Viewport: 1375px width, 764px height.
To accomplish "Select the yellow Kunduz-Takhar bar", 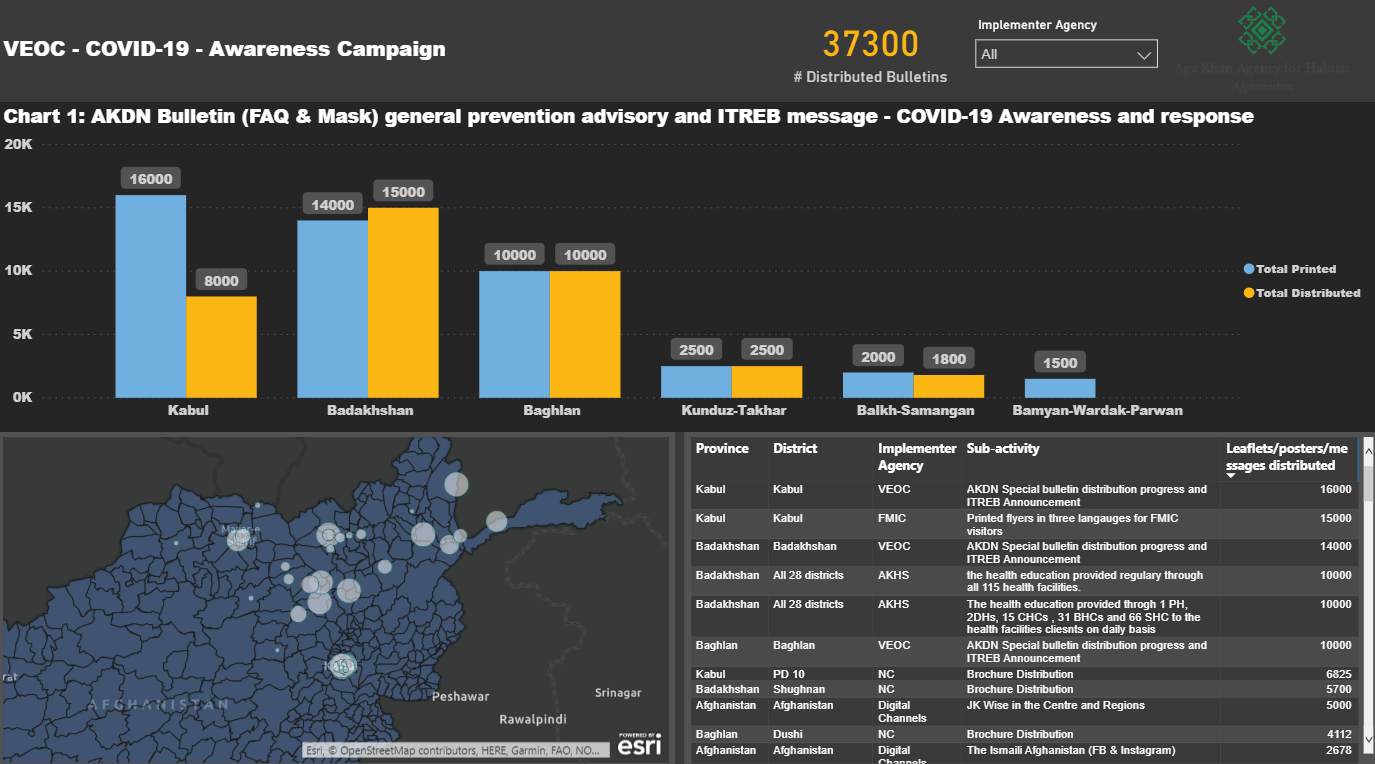I will (767, 381).
